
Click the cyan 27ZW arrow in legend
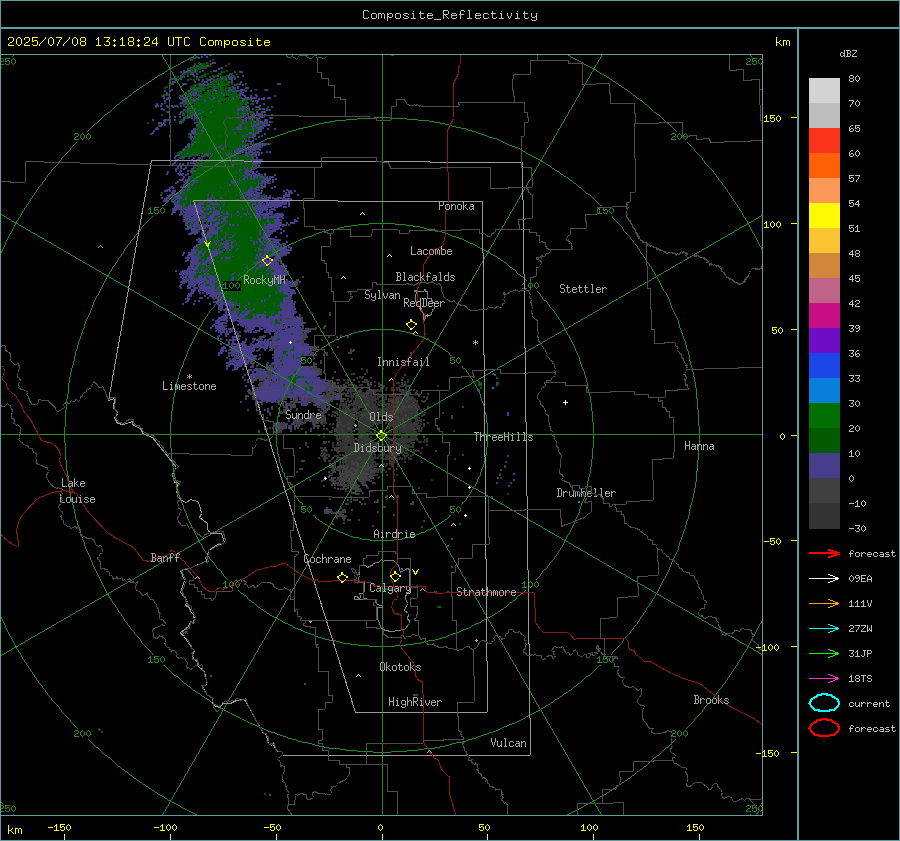tap(824, 629)
